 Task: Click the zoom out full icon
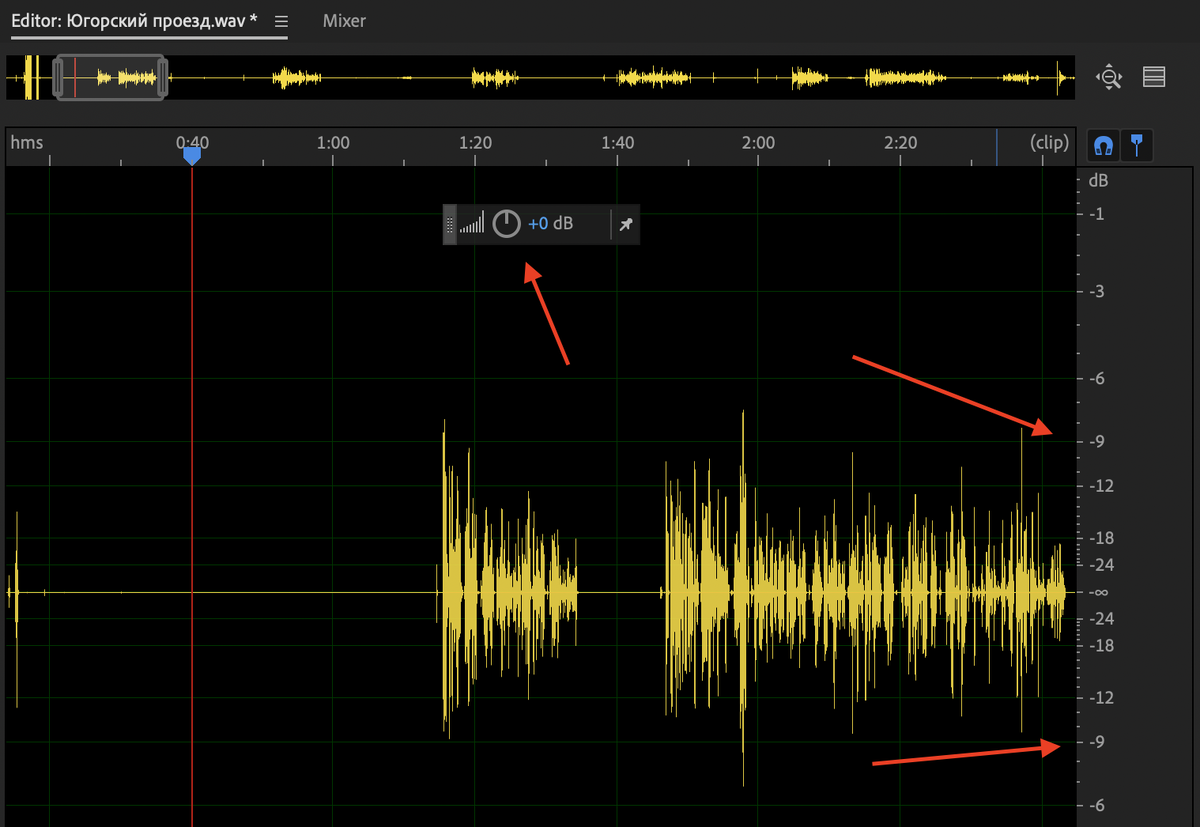point(1109,77)
